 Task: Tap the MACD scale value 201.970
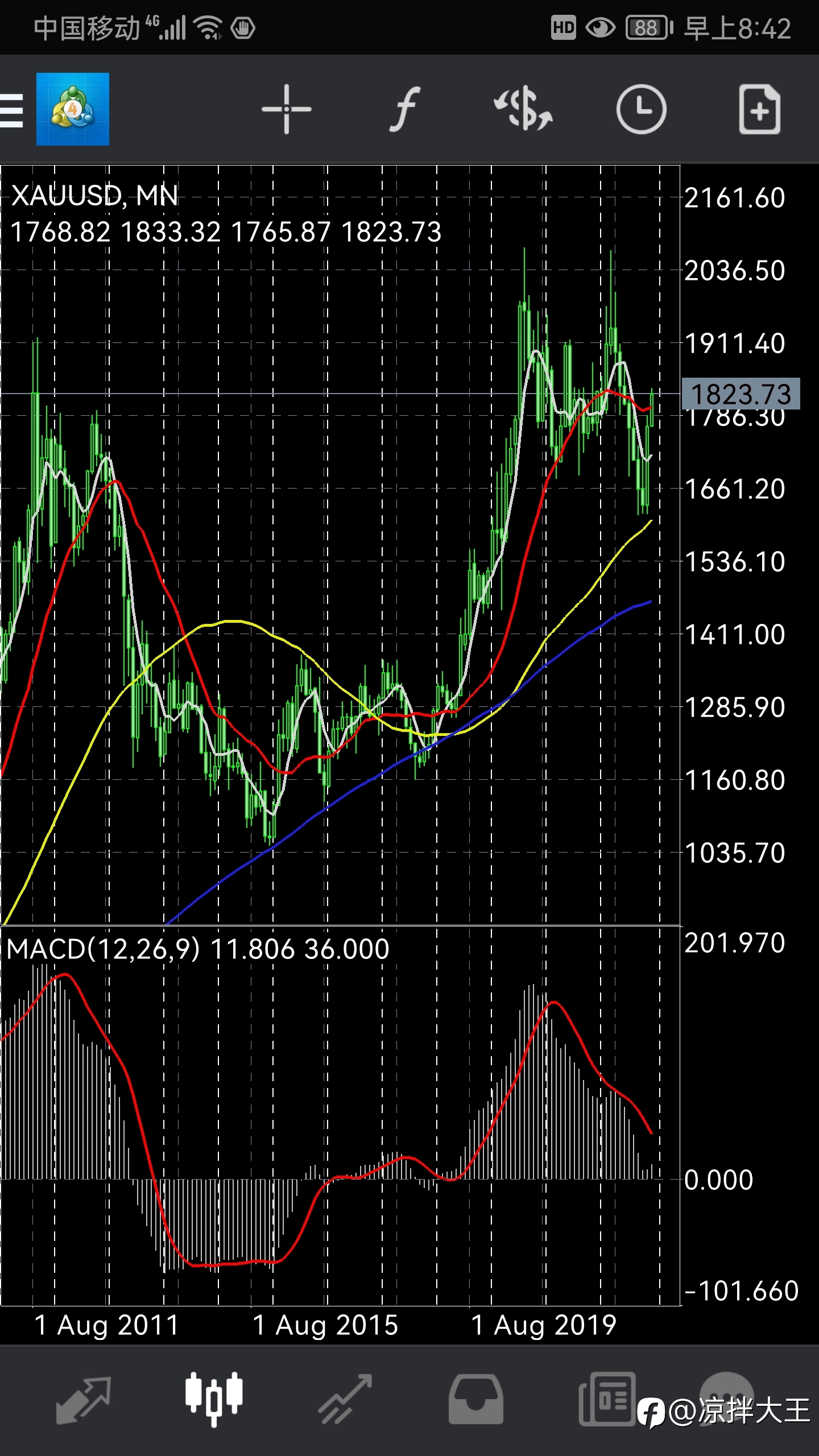734,943
